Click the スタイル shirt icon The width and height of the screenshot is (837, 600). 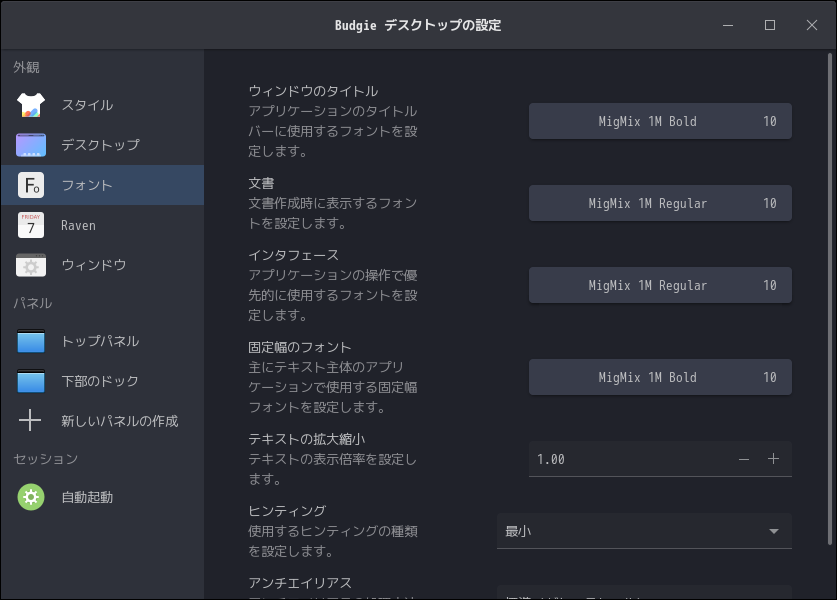(31, 105)
